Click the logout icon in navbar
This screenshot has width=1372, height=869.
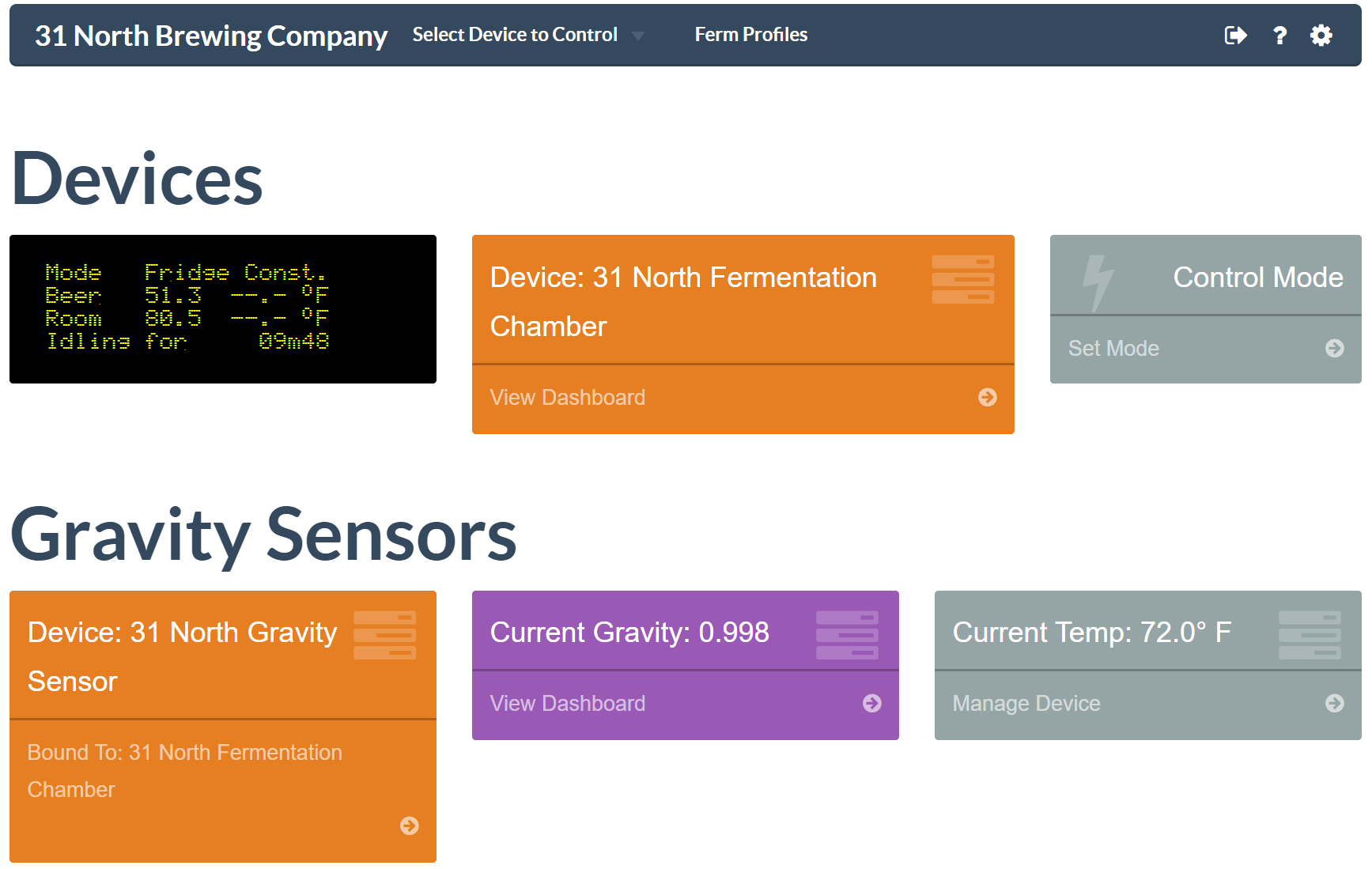[x=1235, y=35]
